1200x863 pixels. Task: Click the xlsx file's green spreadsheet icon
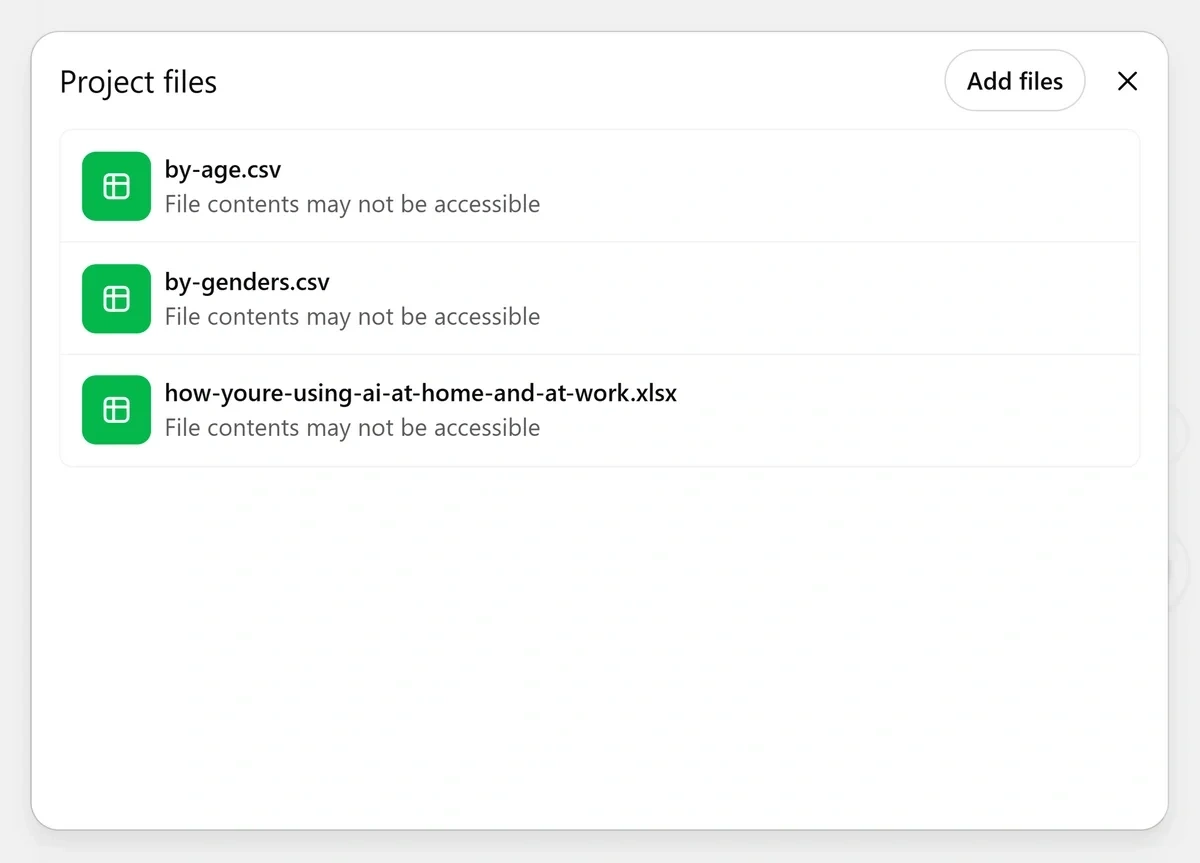click(x=116, y=410)
